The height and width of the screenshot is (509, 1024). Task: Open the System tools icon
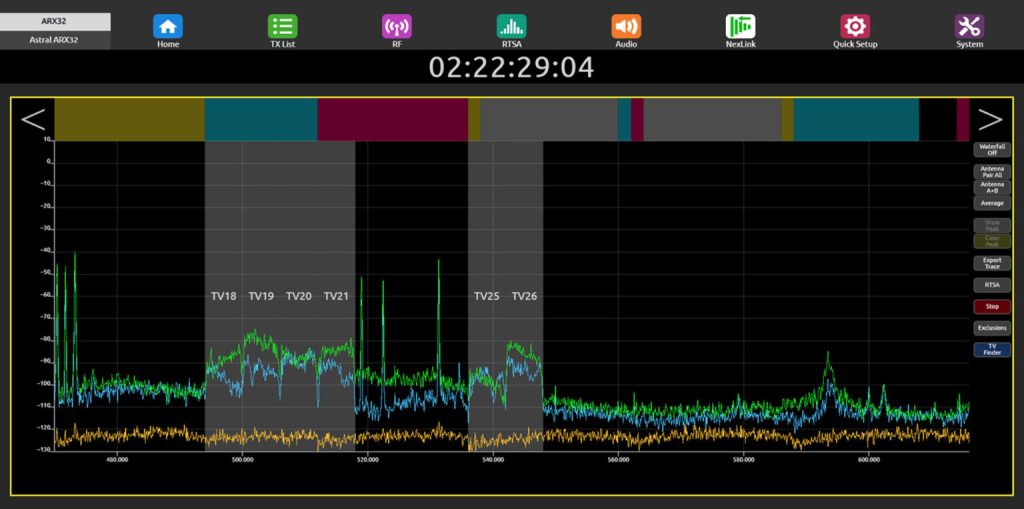[969, 27]
